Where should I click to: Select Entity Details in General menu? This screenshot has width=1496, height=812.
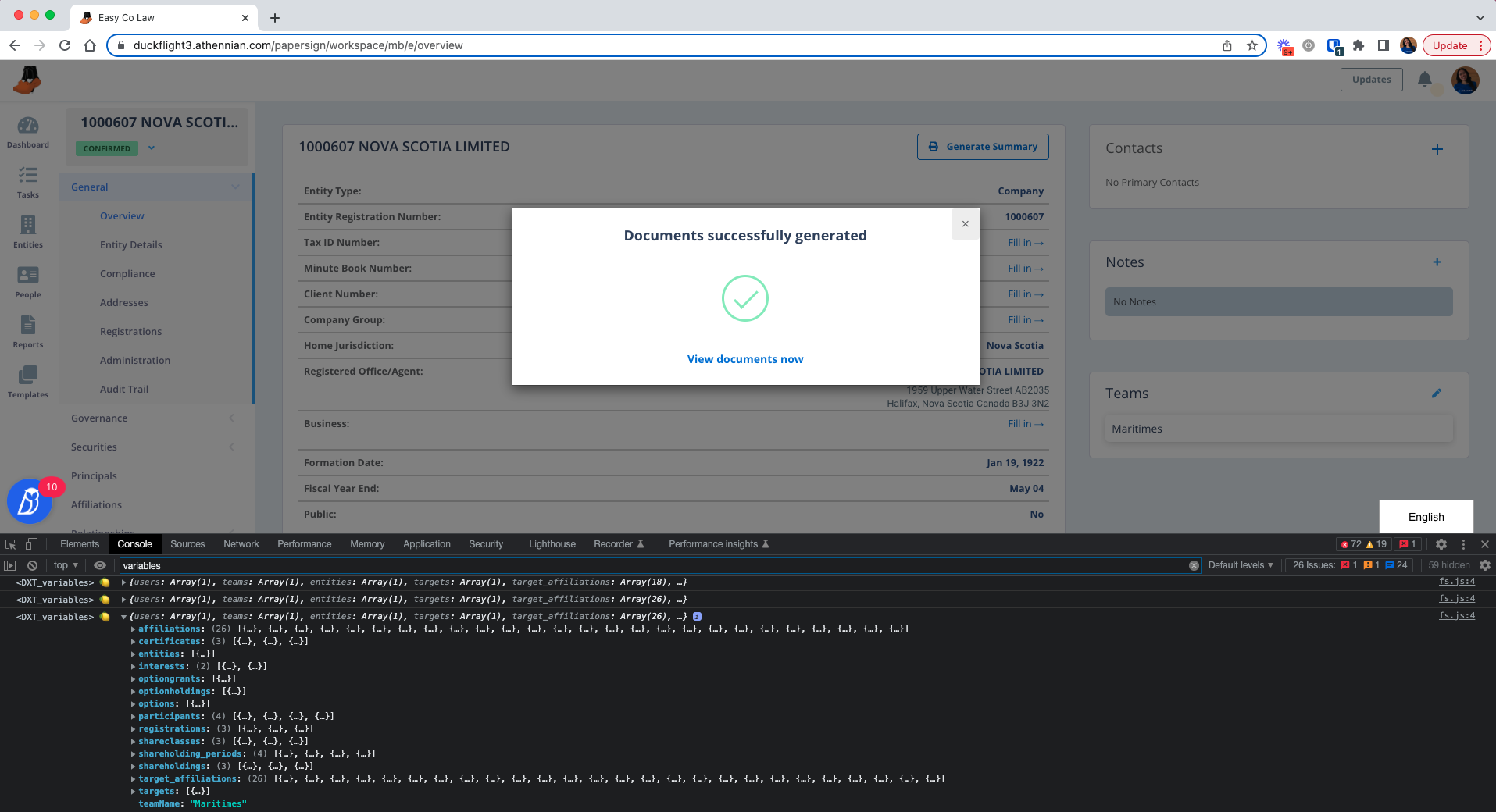131,244
